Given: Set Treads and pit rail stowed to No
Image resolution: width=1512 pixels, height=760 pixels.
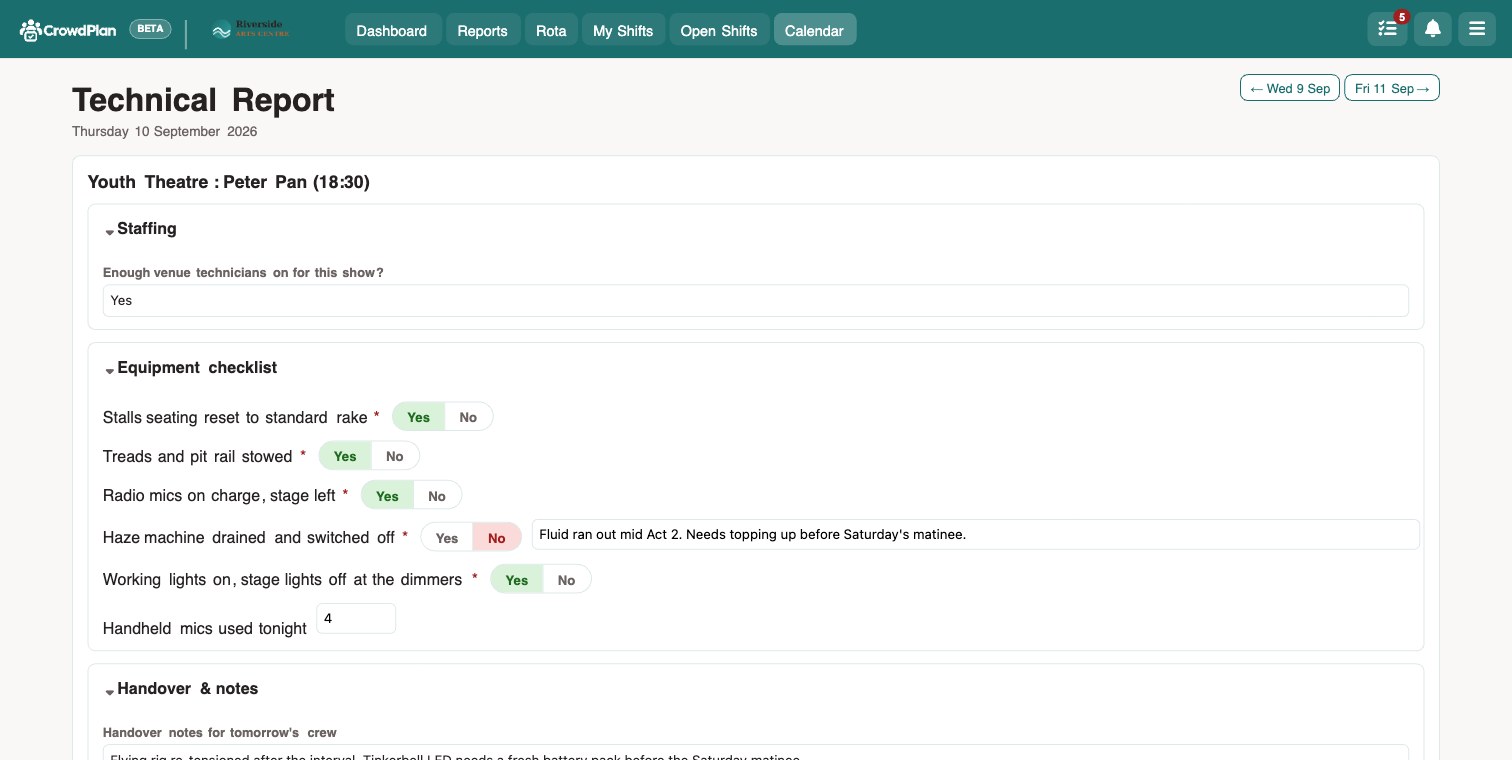Looking at the screenshot, I should (x=395, y=456).
